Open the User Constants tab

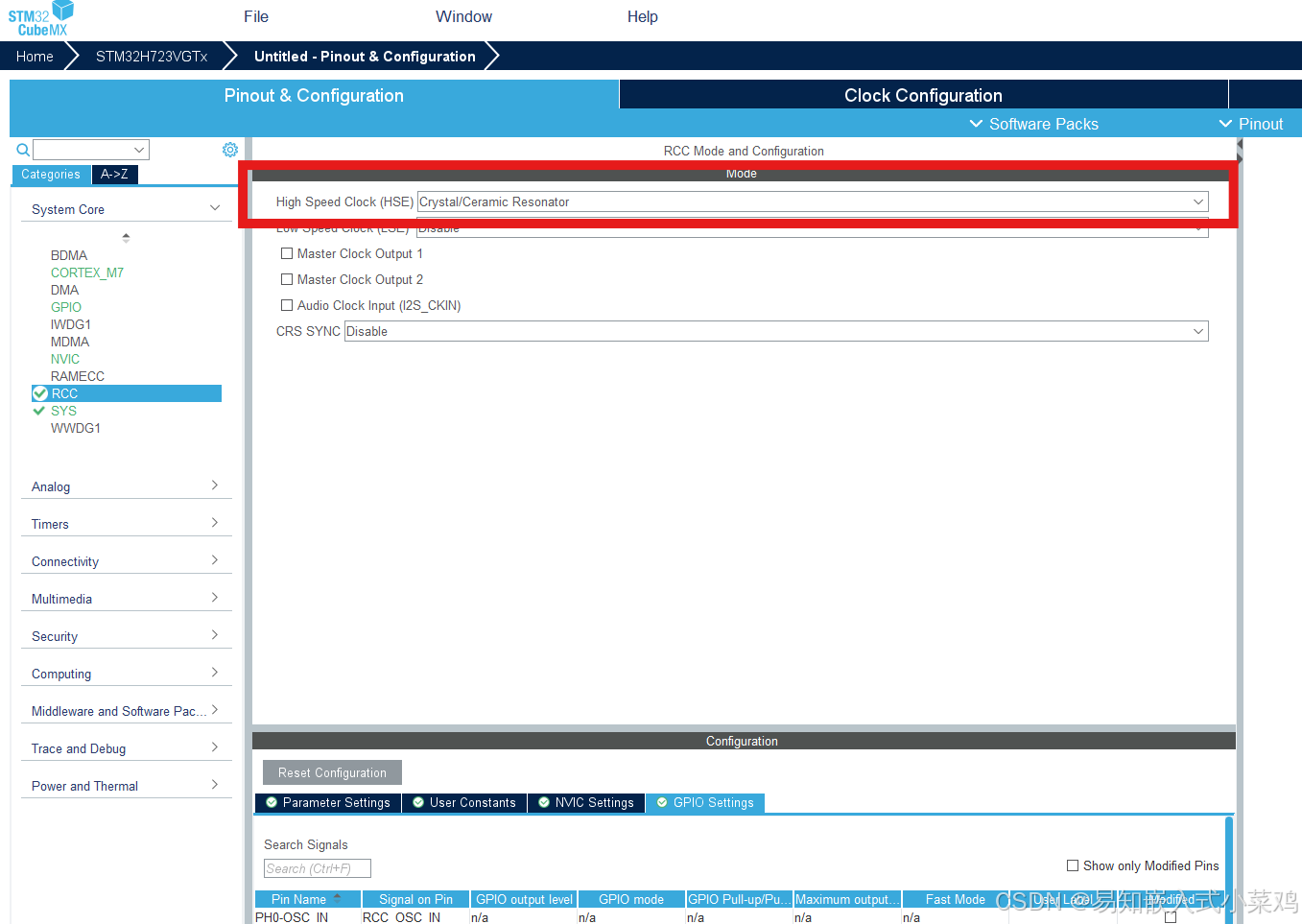(464, 802)
